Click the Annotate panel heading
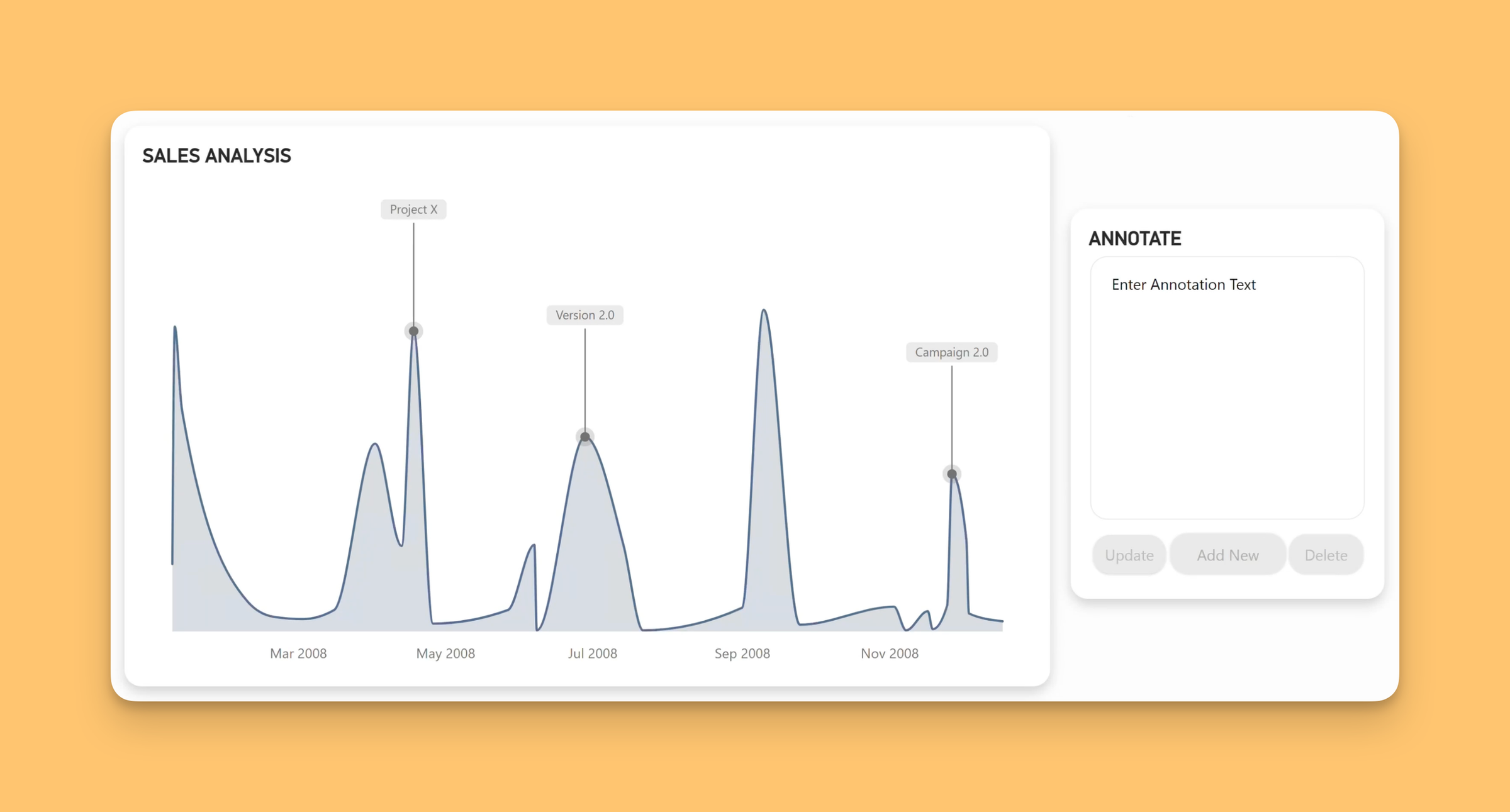The height and width of the screenshot is (812, 1510). pyautogui.click(x=1134, y=238)
